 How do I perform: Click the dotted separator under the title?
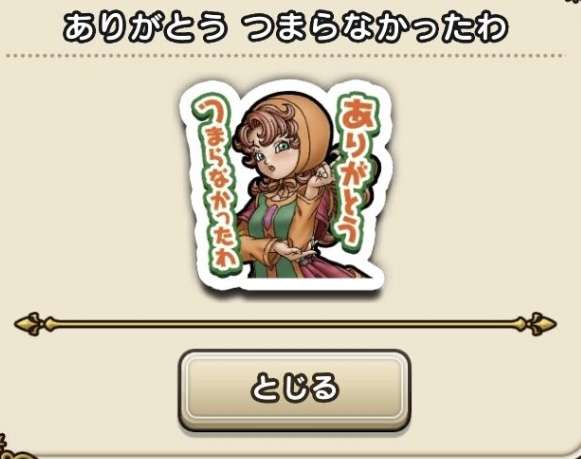pos(285,56)
